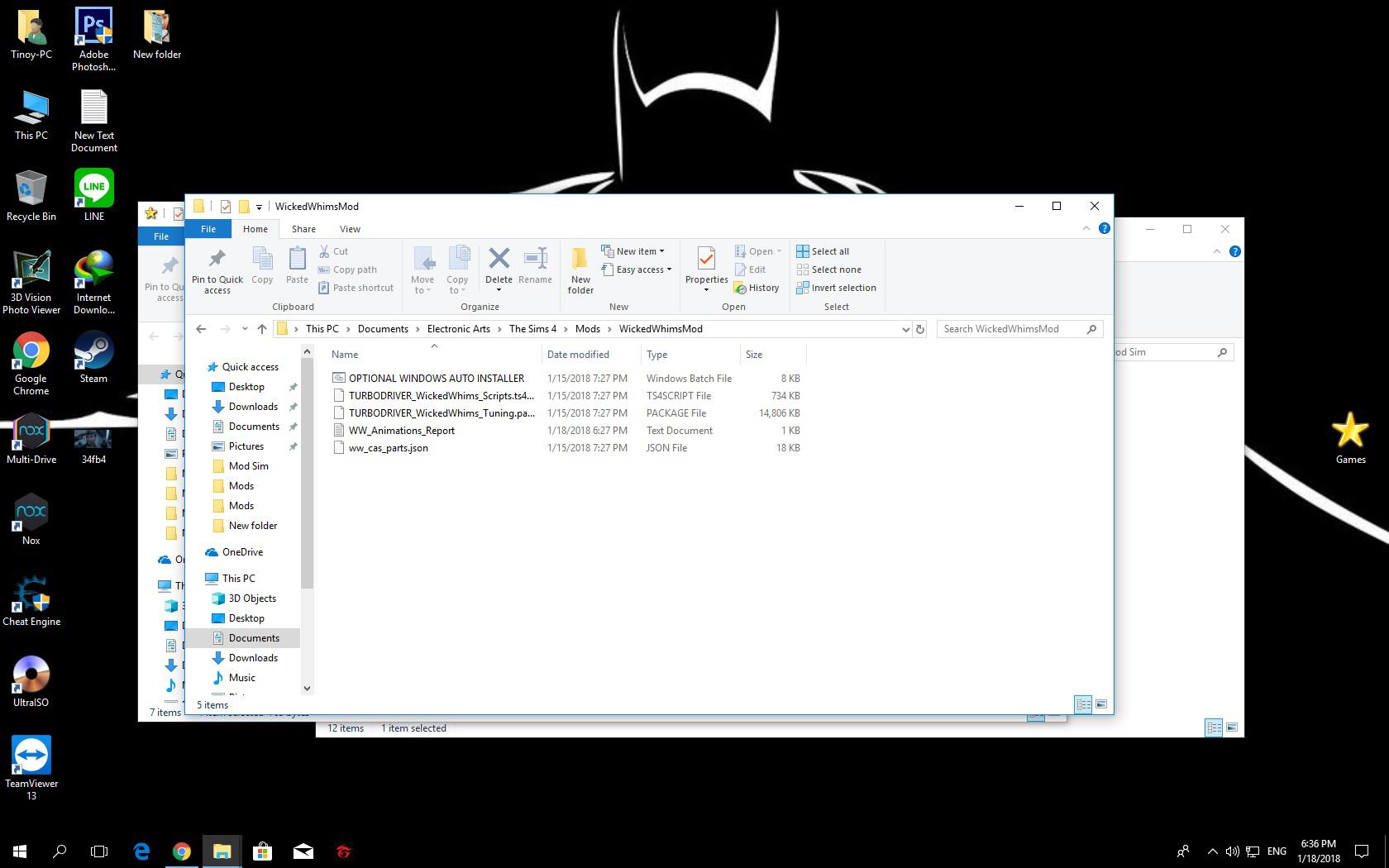Click Select all
Screen dimensions: 1389x868
click(823, 251)
